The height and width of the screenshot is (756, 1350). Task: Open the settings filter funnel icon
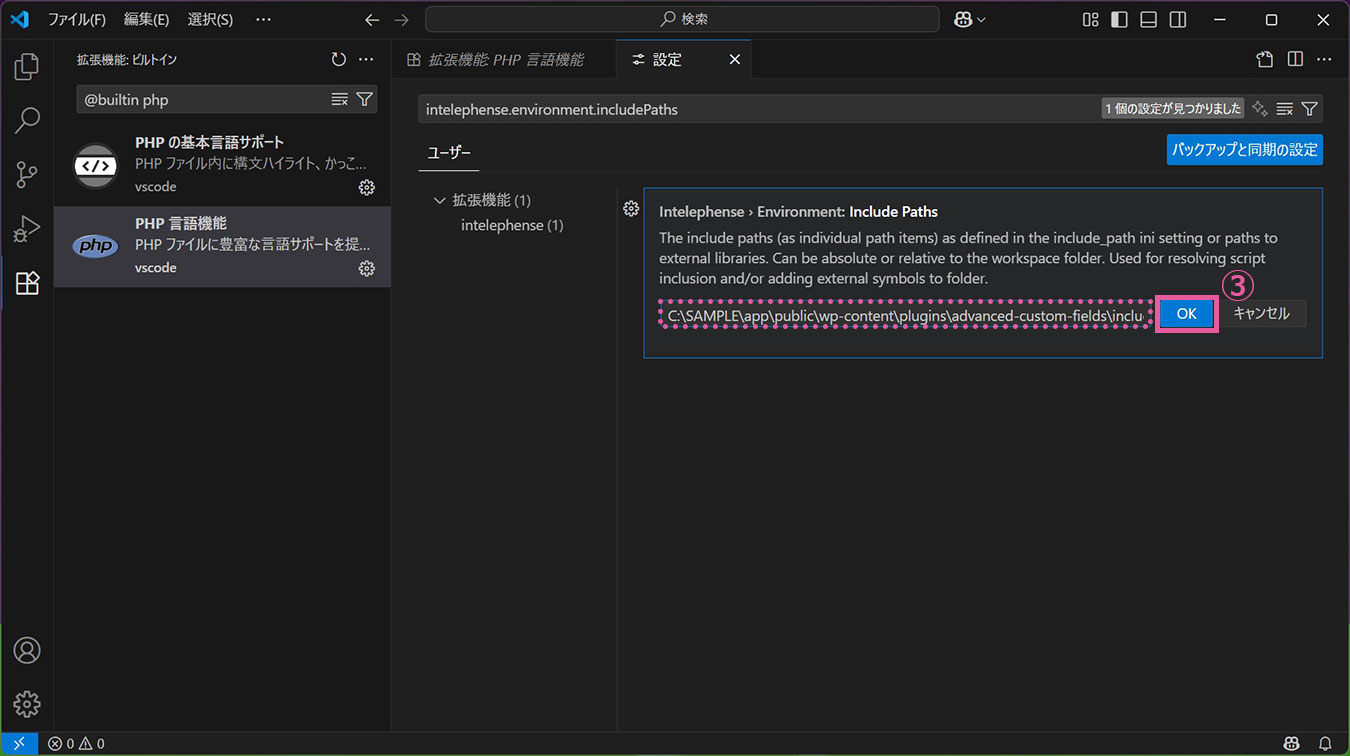1309,109
